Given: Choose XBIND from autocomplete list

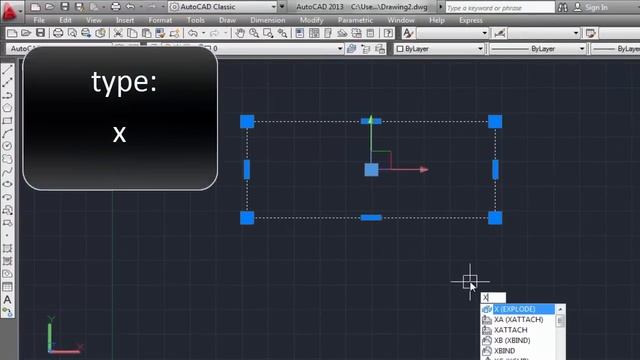Looking at the screenshot, I should tap(518, 351).
